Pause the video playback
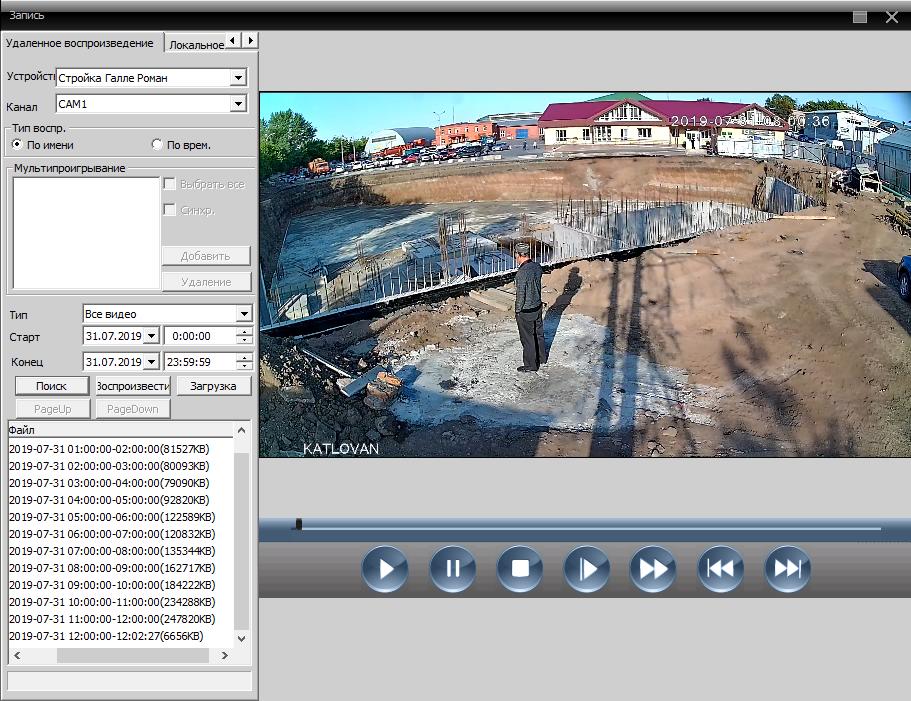911x701 pixels. (453, 569)
